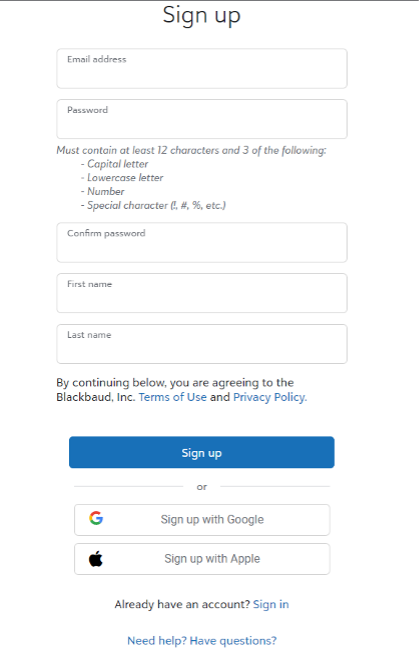This screenshot has width=420, height=668.
Task: Choose Sign up with Google
Action: [x=202, y=520]
